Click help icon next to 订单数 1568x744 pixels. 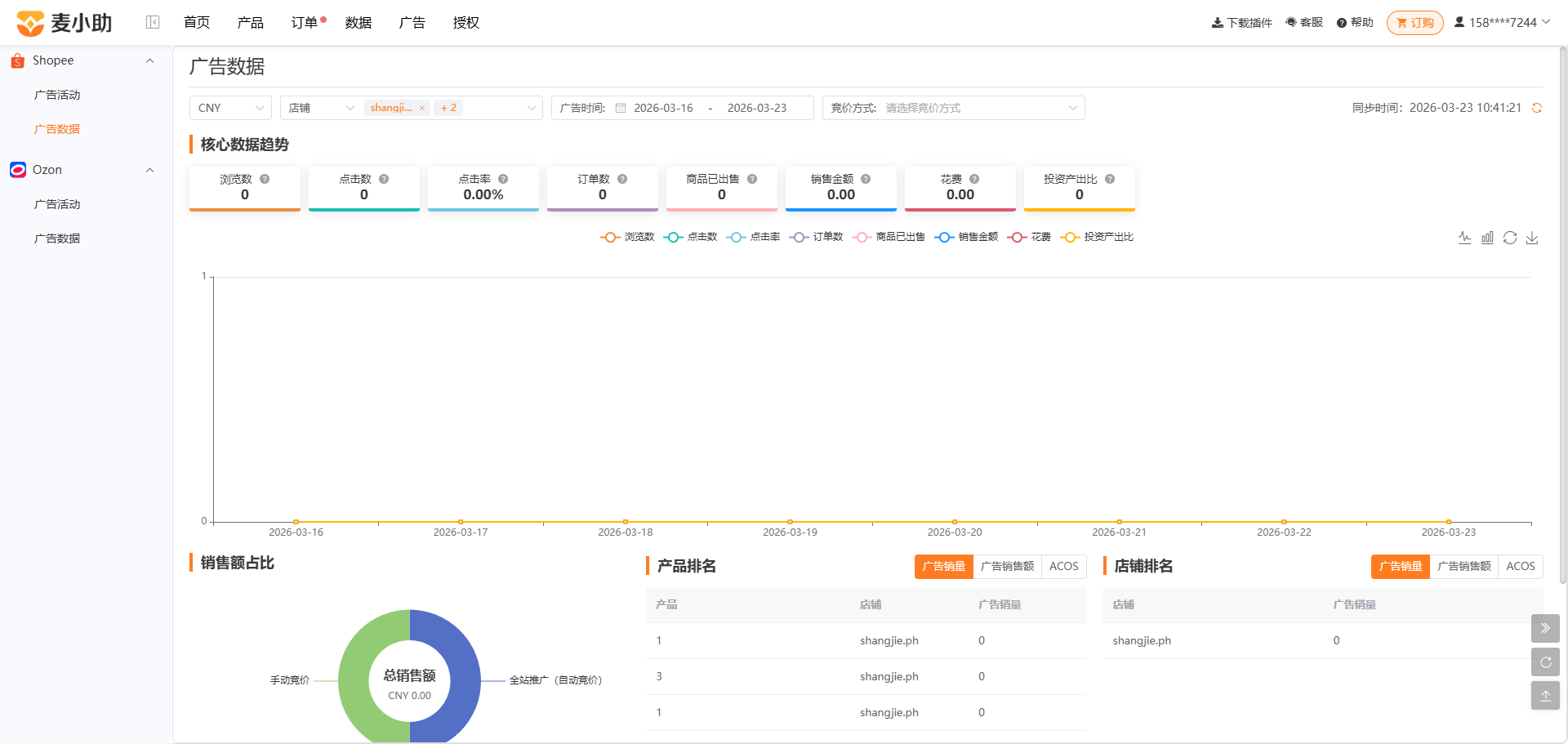[622, 179]
